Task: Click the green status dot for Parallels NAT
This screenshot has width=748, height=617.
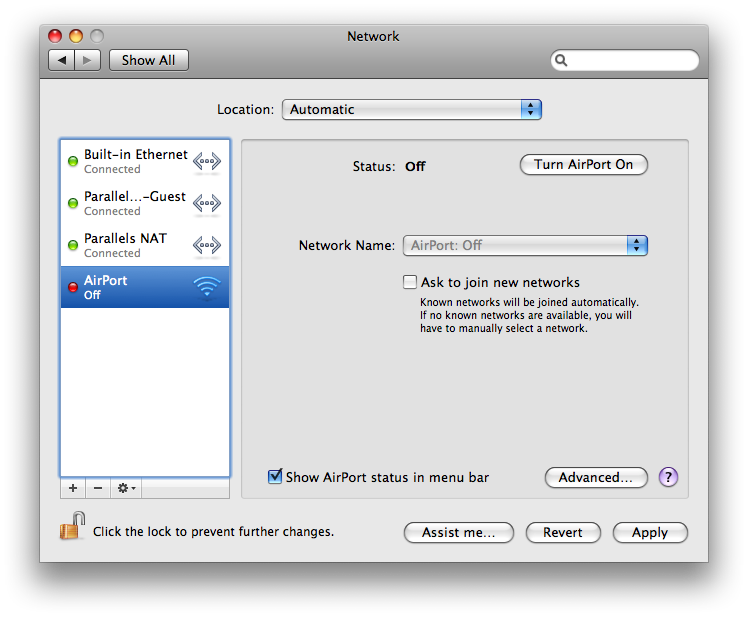Action: (73, 245)
